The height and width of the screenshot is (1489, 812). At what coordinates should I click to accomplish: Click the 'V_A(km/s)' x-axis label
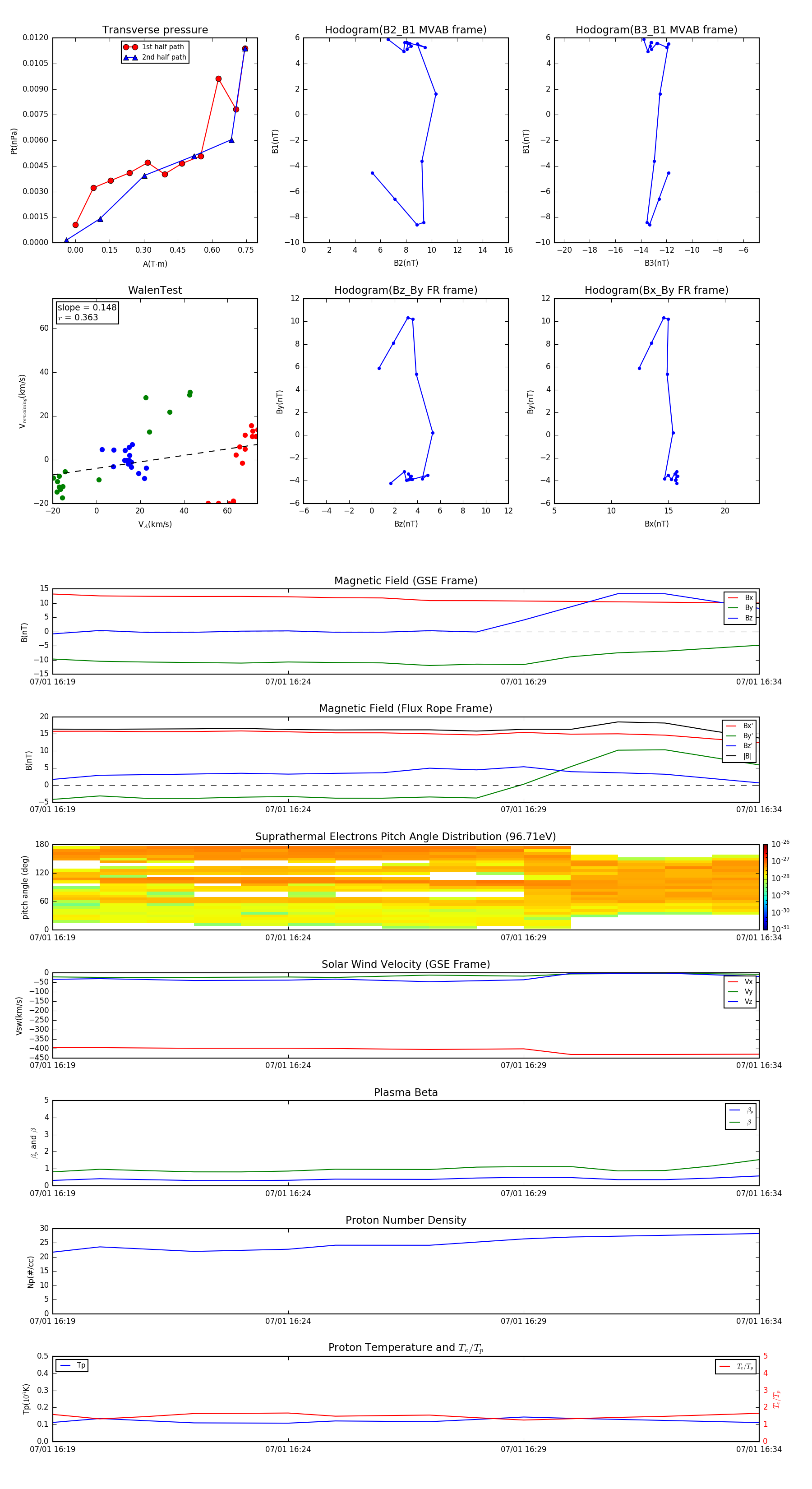tap(155, 524)
